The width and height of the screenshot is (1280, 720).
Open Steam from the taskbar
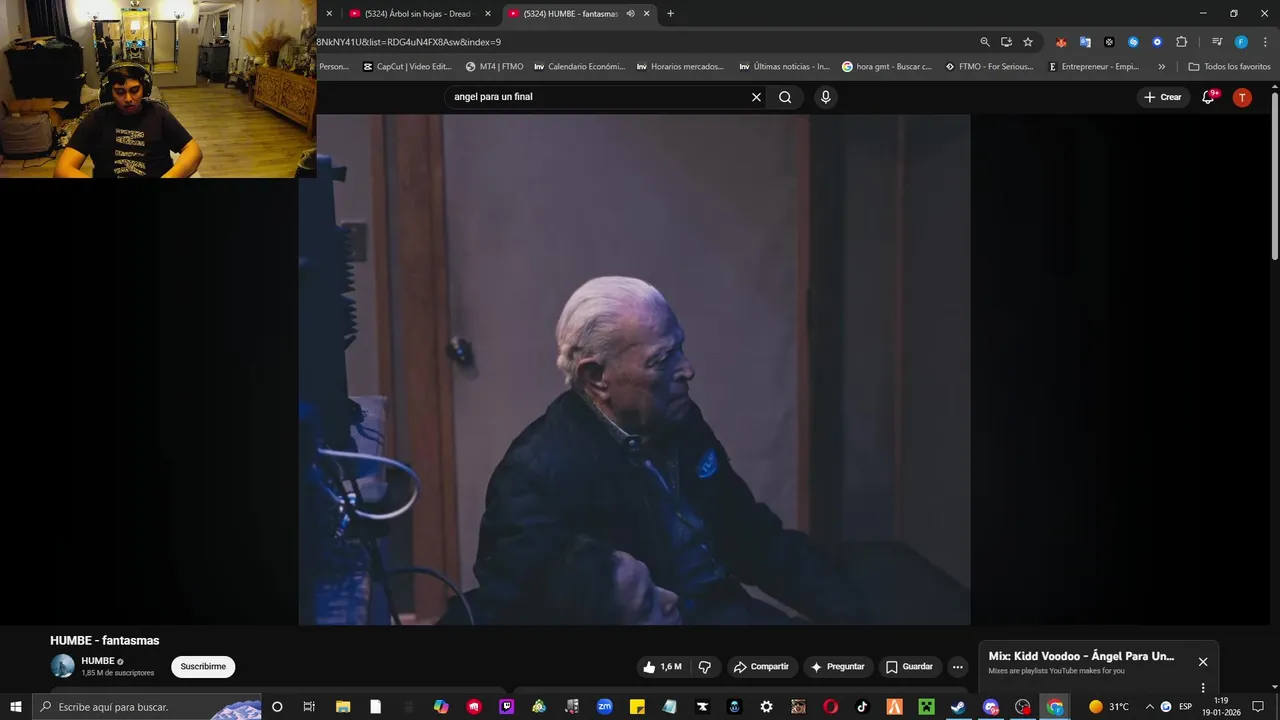coord(957,706)
